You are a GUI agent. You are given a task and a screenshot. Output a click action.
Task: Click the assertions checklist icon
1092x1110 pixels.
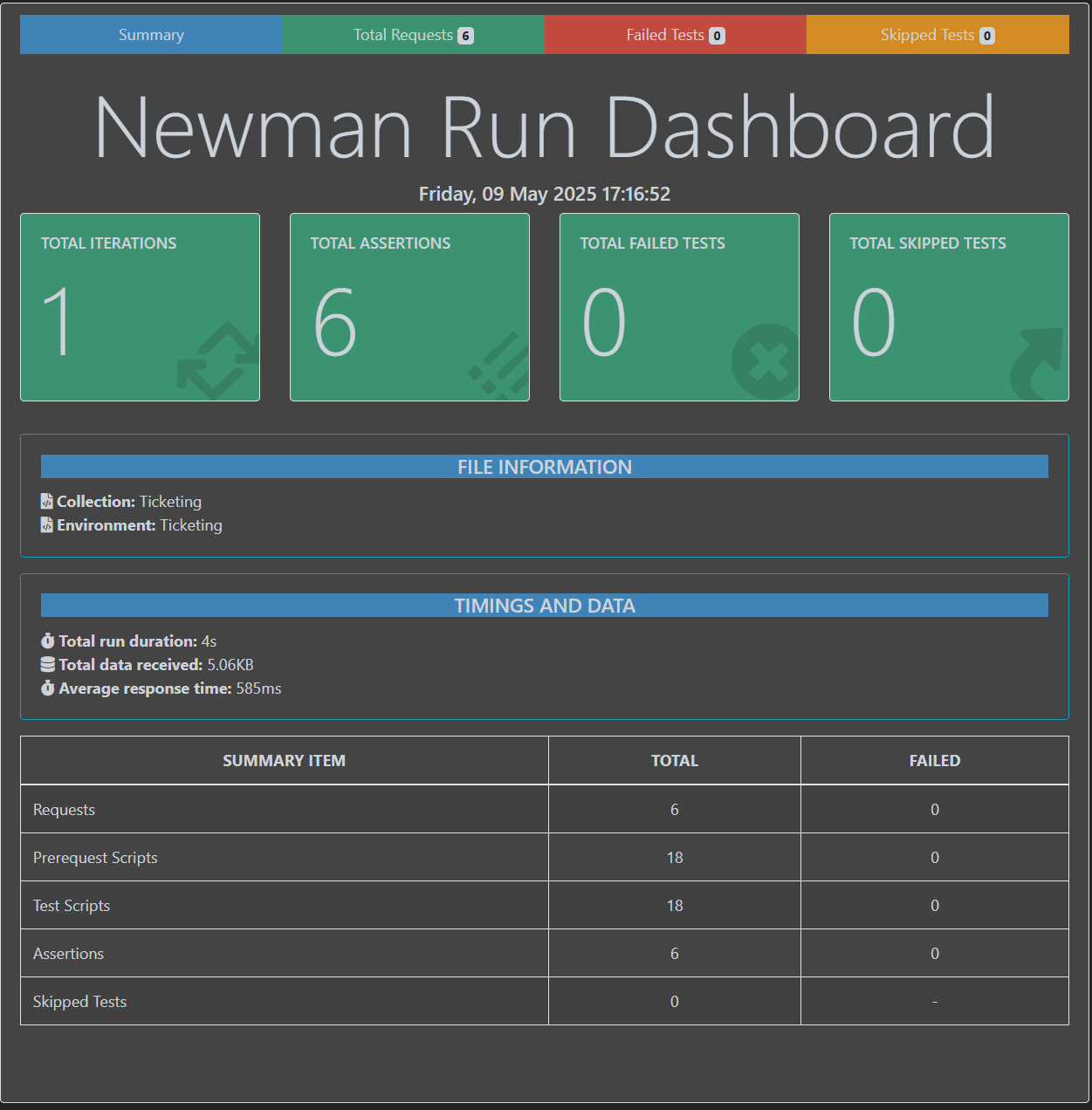click(x=499, y=367)
